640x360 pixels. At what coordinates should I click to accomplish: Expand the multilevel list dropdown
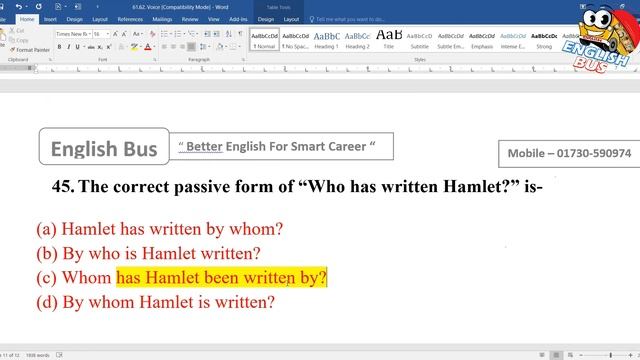tap(198, 34)
